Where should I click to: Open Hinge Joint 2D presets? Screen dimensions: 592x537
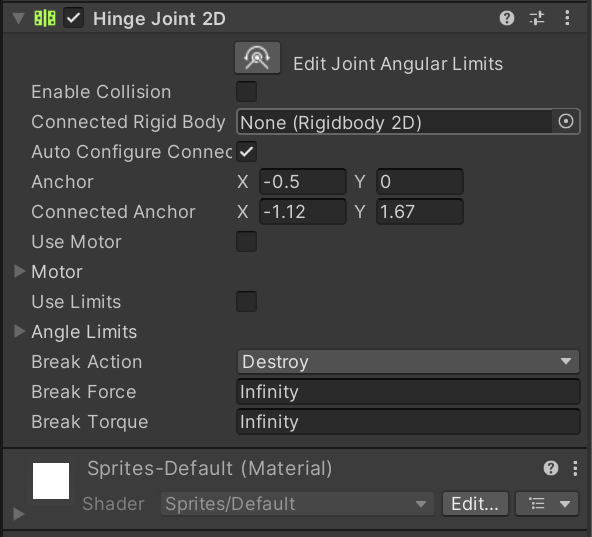(x=537, y=18)
